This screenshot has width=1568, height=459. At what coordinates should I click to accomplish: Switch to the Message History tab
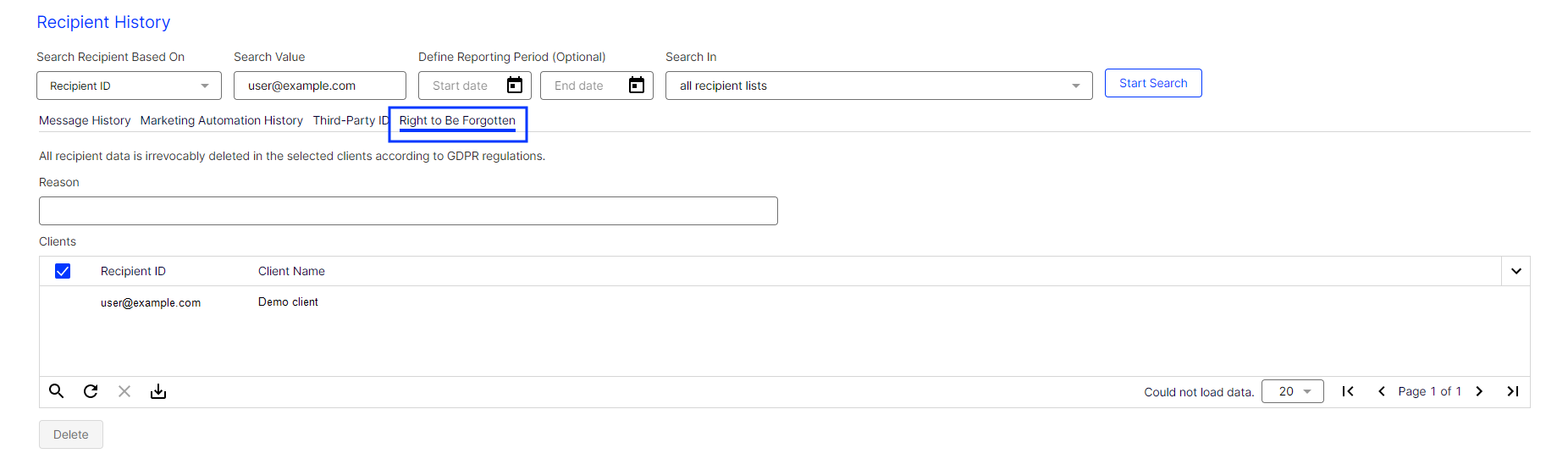pyautogui.click(x=85, y=120)
